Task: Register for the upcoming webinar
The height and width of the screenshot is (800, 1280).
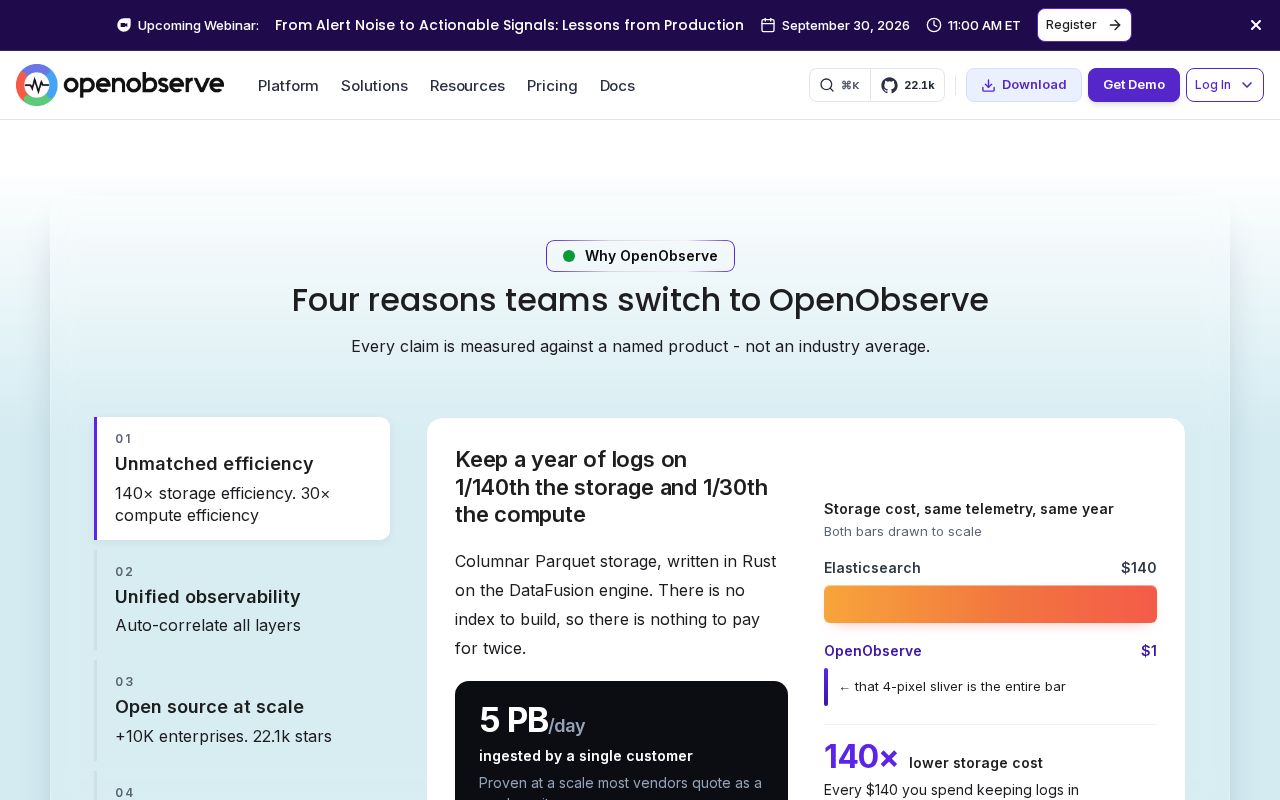Action: 1084,25
